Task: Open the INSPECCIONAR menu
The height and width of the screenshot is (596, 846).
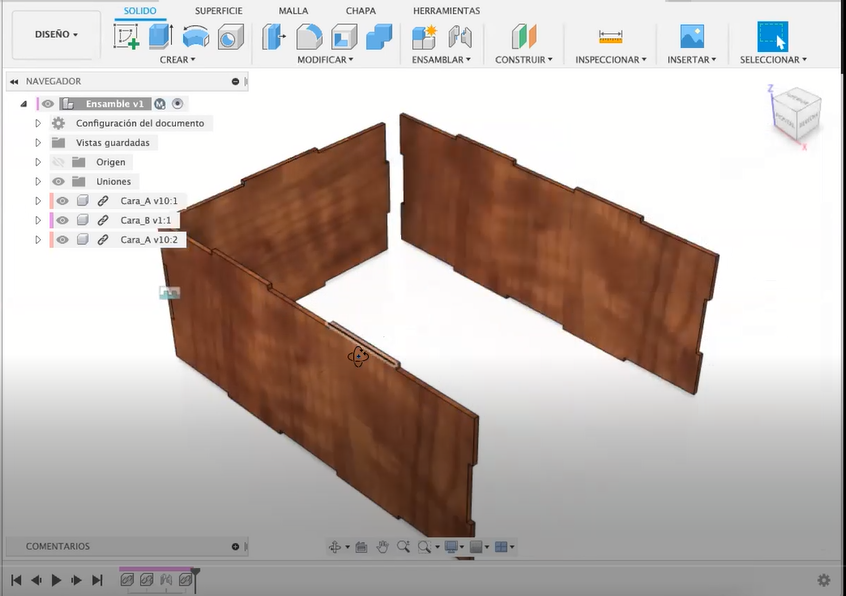Action: [x=611, y=60]
